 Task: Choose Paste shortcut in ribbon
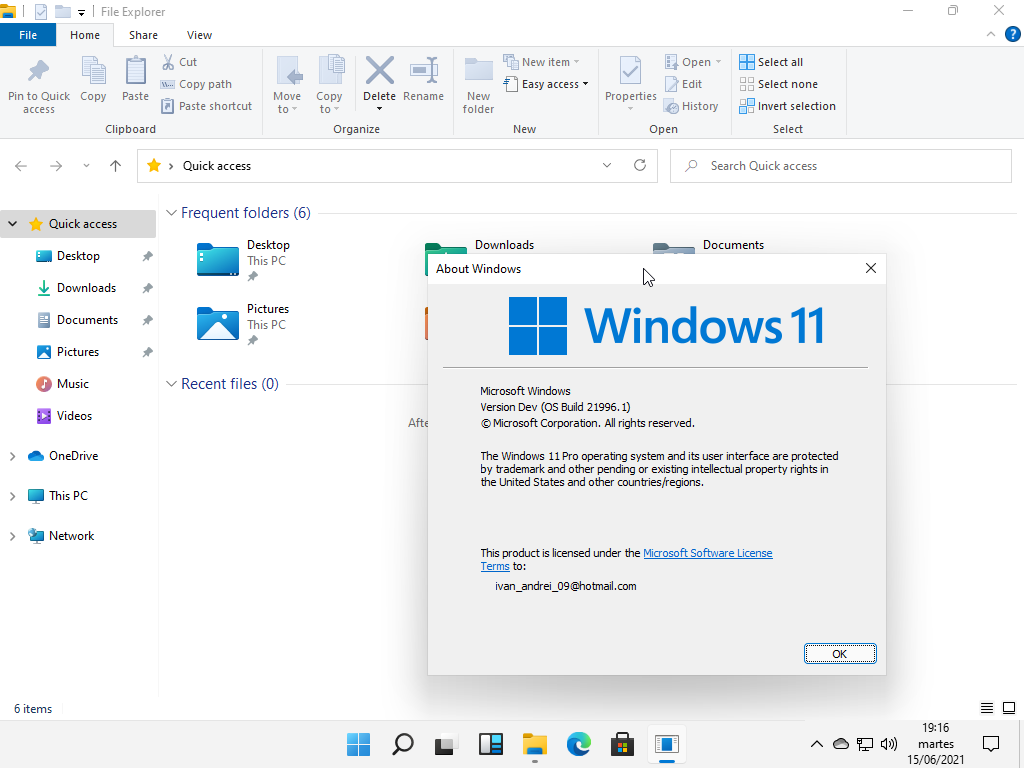(x=206, y=106)
